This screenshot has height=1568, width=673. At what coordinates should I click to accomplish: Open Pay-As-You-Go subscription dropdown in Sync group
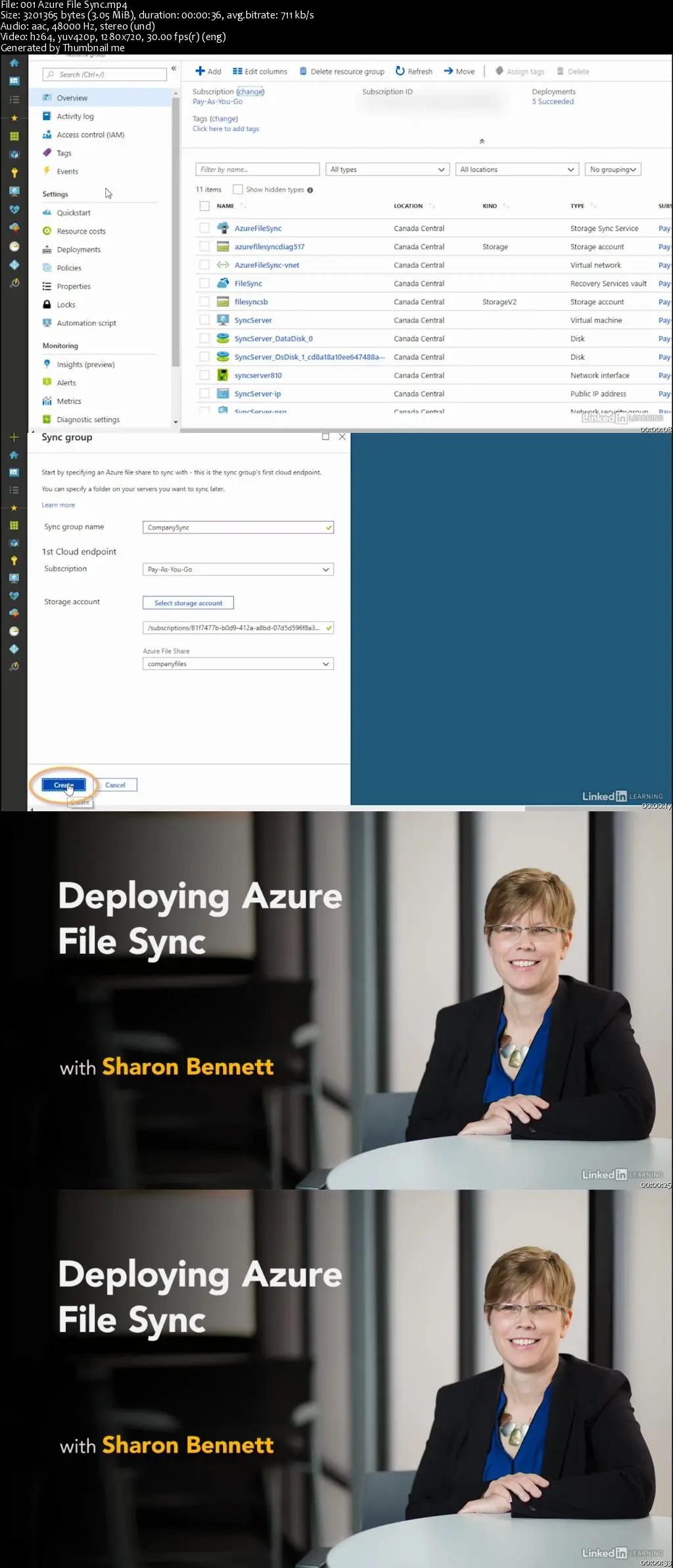tap(238, 570)
